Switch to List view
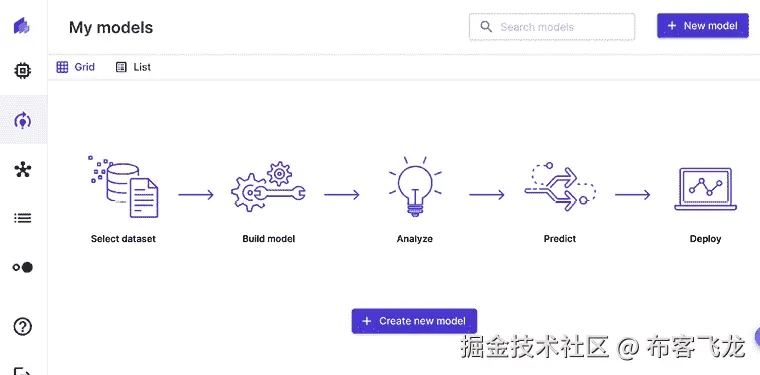The image size is (760, 375). (x=133, y=67)
